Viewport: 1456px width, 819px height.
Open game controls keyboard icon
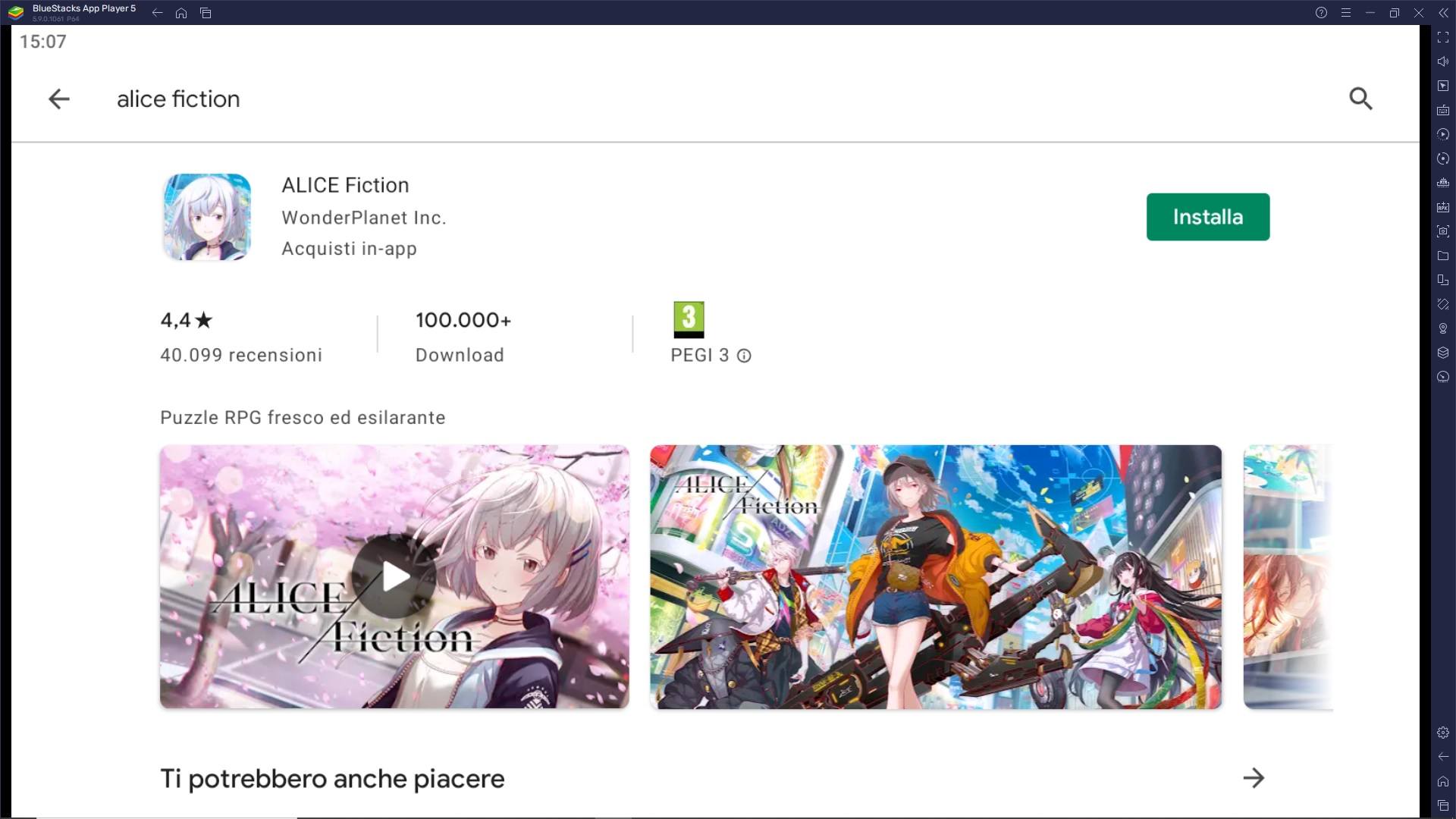1443,110
